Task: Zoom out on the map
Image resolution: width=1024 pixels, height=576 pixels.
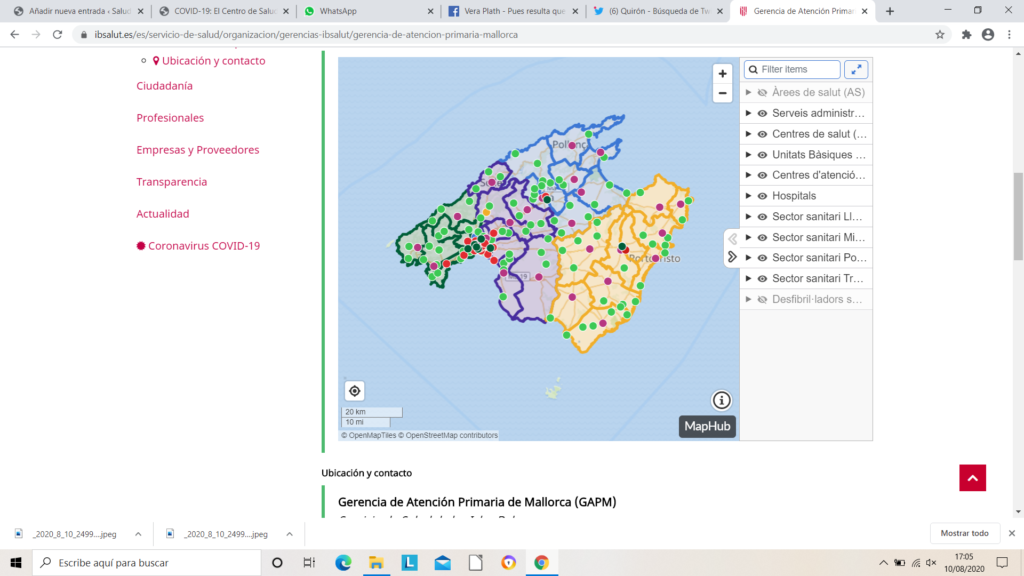Action: [722, 93]
